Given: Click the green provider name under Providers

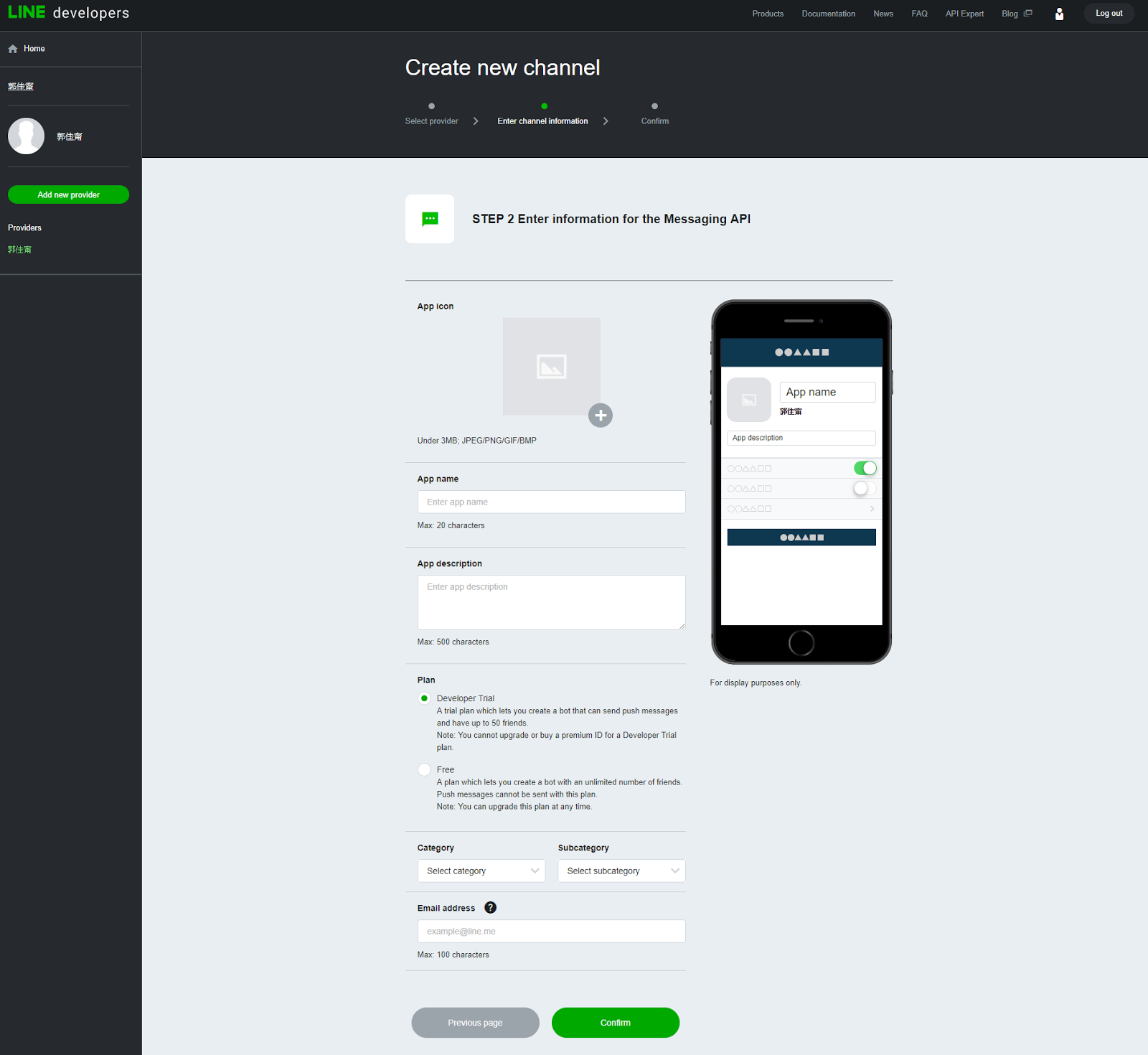Looking at the screenshot, I should coord(19,250).
